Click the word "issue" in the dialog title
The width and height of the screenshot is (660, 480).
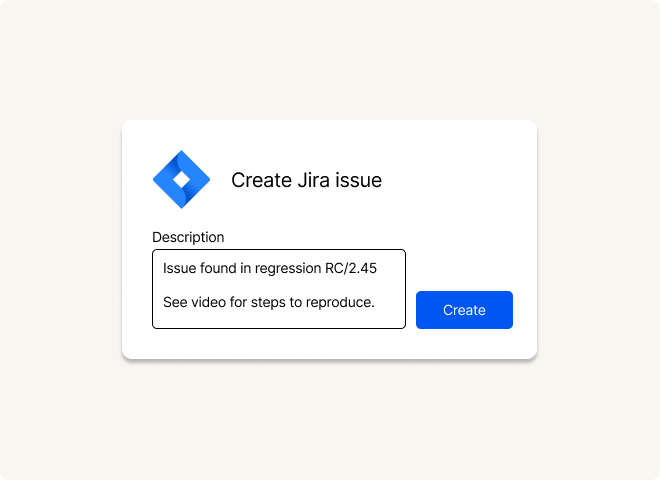[358, 180]
